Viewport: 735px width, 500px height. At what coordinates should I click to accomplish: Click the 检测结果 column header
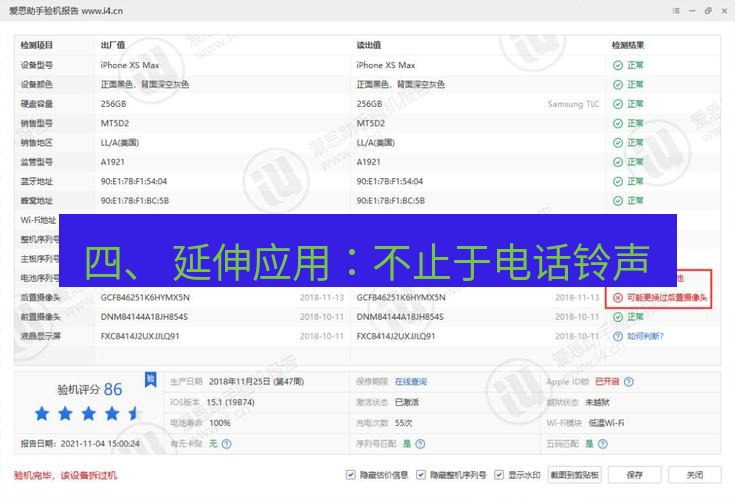click(628, 45)
